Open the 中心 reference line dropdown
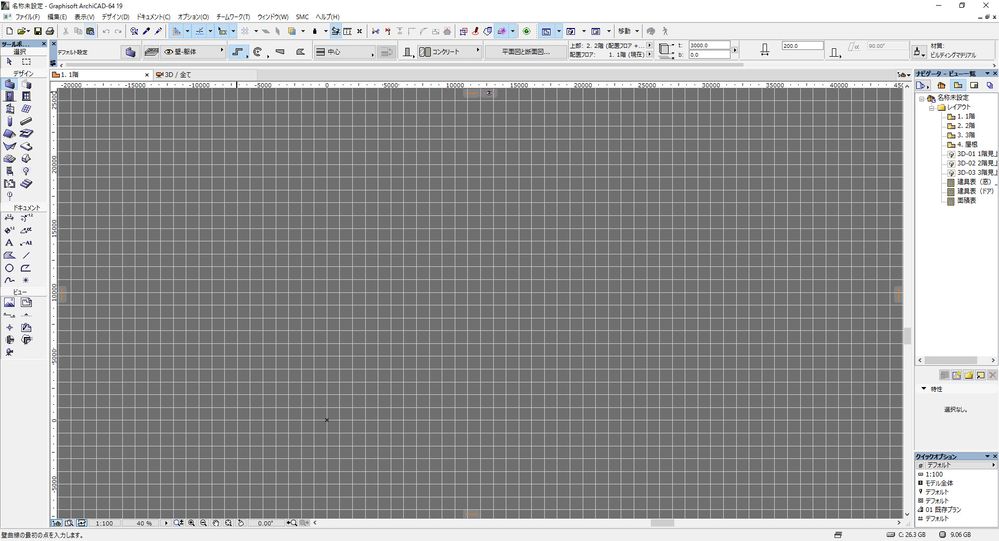 (x=345, y=52)
